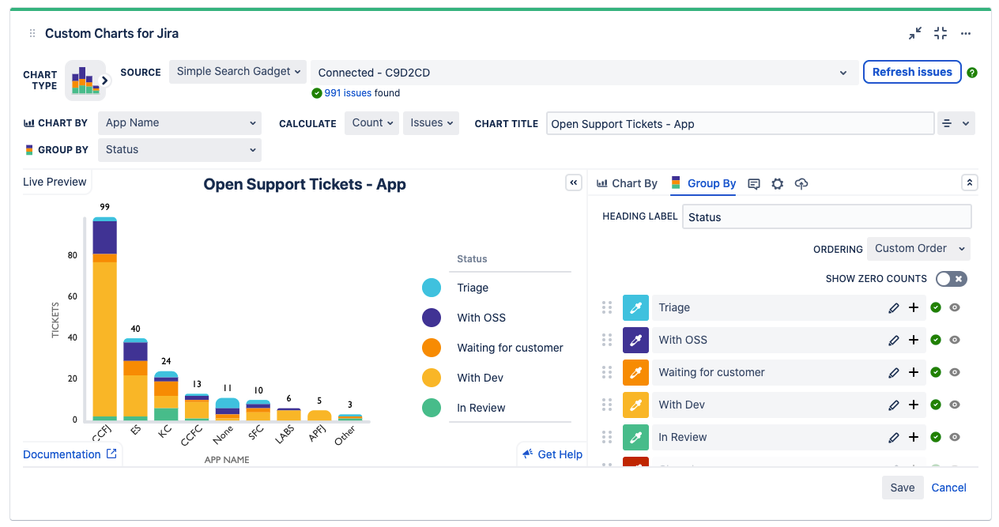The height and width of the screenshot is (527, 999).
Task: Pick color for the With OSS status
Action: [x=635, y=340]
